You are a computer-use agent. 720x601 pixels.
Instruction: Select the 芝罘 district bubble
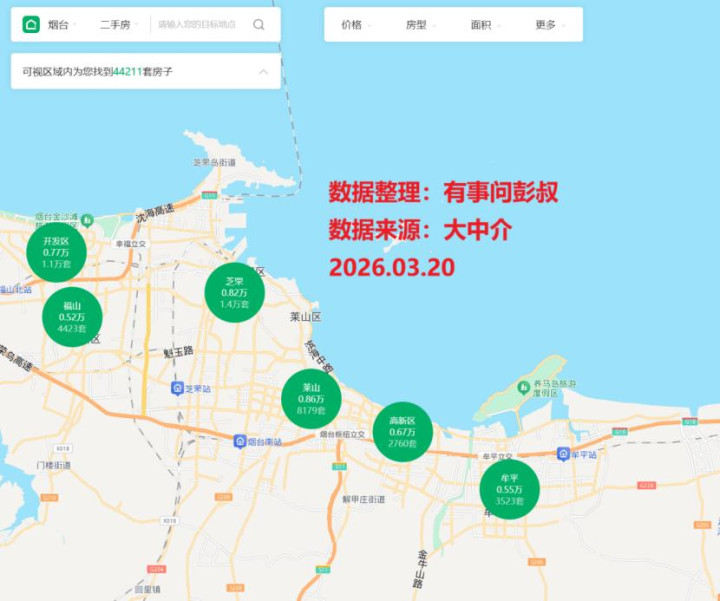point(234,291)
